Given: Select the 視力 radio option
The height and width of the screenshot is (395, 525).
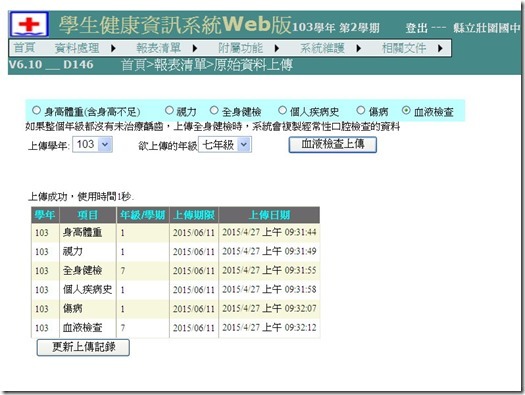Looking at the screenshot, I should pos(169,110).
